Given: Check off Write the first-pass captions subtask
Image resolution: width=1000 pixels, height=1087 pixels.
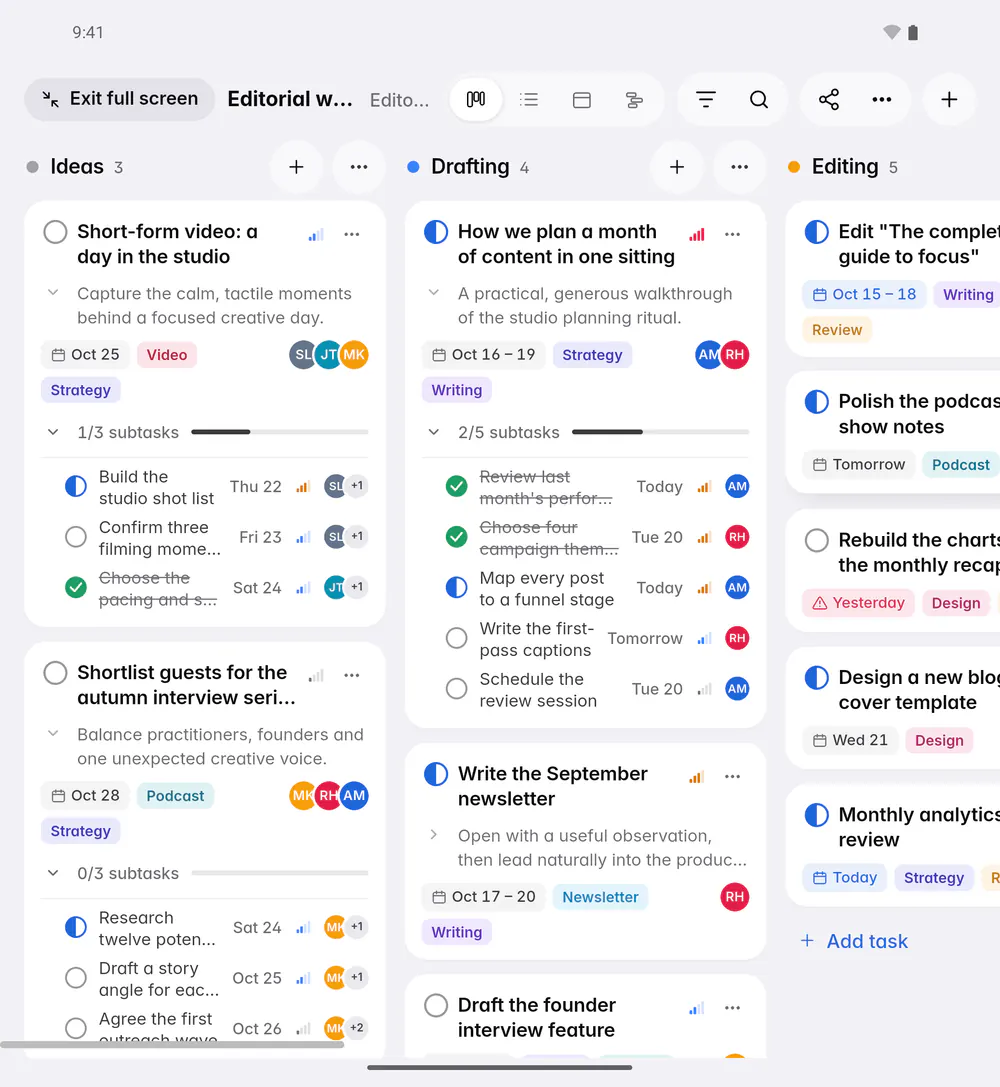Looking at the screenshot, I should click(456, 638).
